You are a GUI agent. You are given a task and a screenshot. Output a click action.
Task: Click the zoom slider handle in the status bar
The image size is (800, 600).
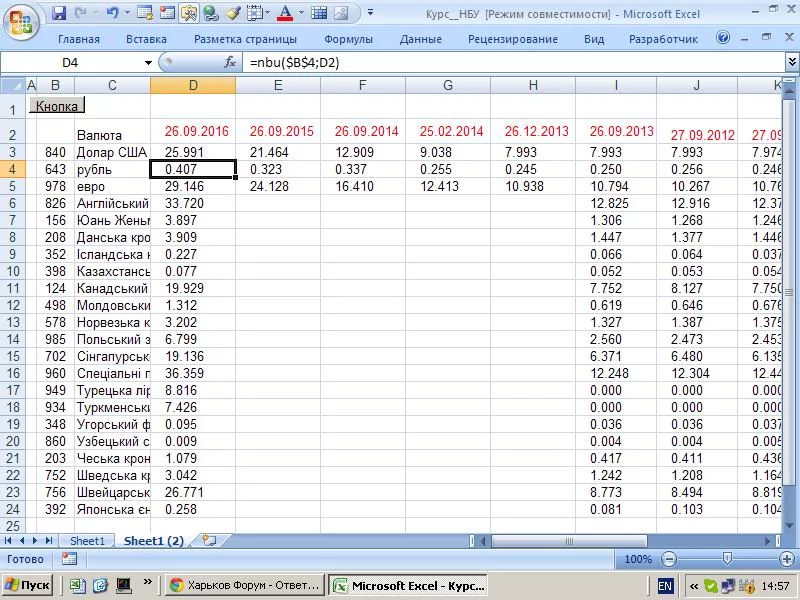pyautogui.click(x=727, y=559)
